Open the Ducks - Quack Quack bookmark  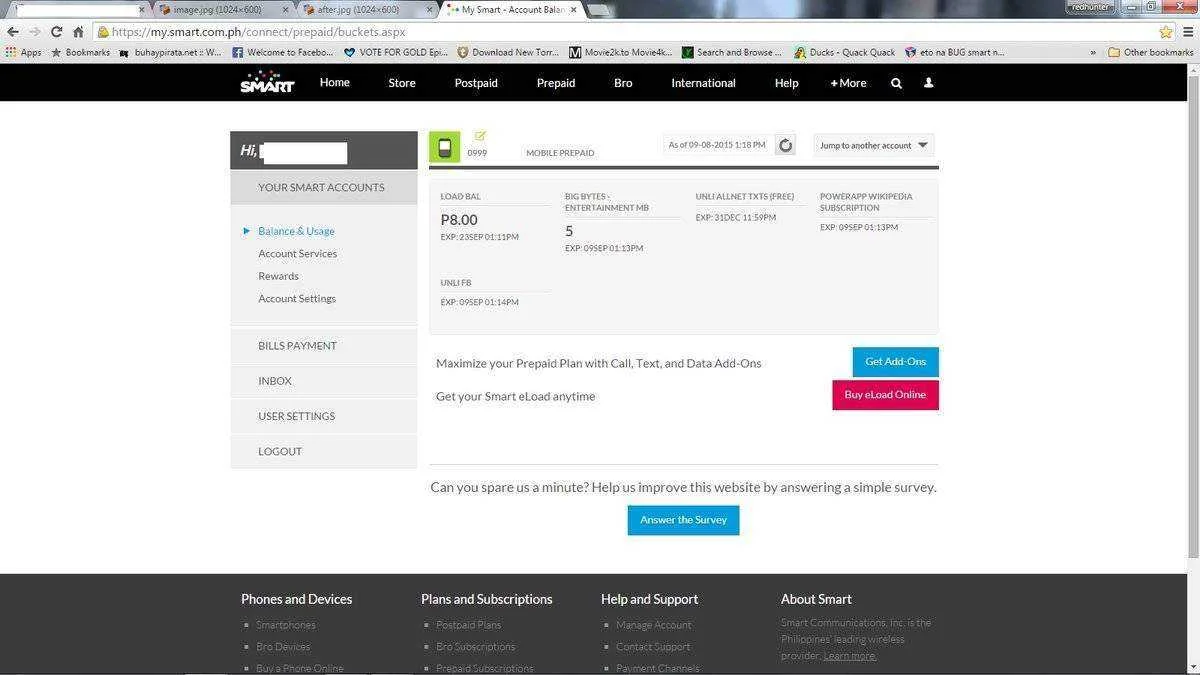point(845,52)
